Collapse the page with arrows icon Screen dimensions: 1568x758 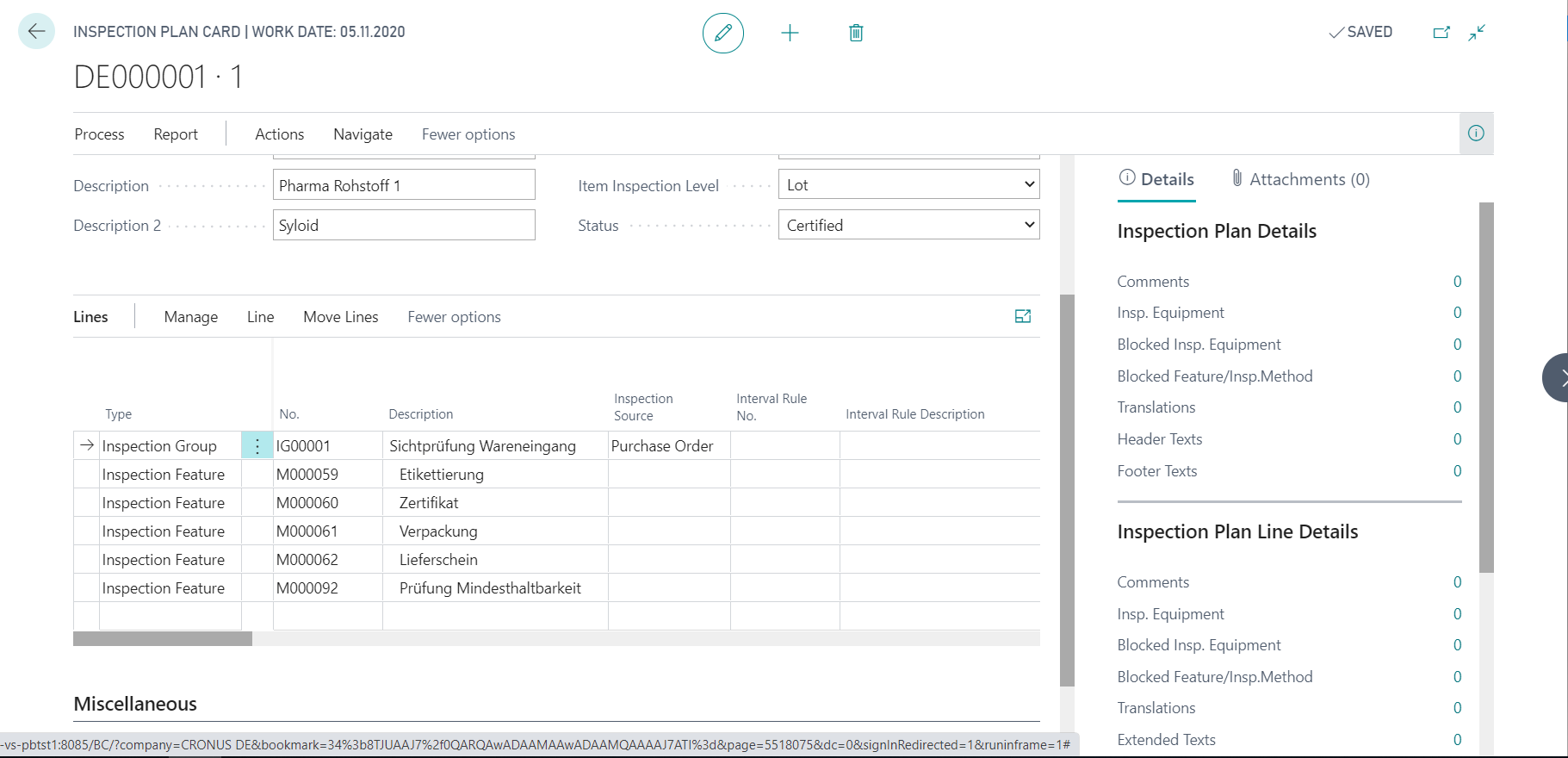(x=1477, y=33)
